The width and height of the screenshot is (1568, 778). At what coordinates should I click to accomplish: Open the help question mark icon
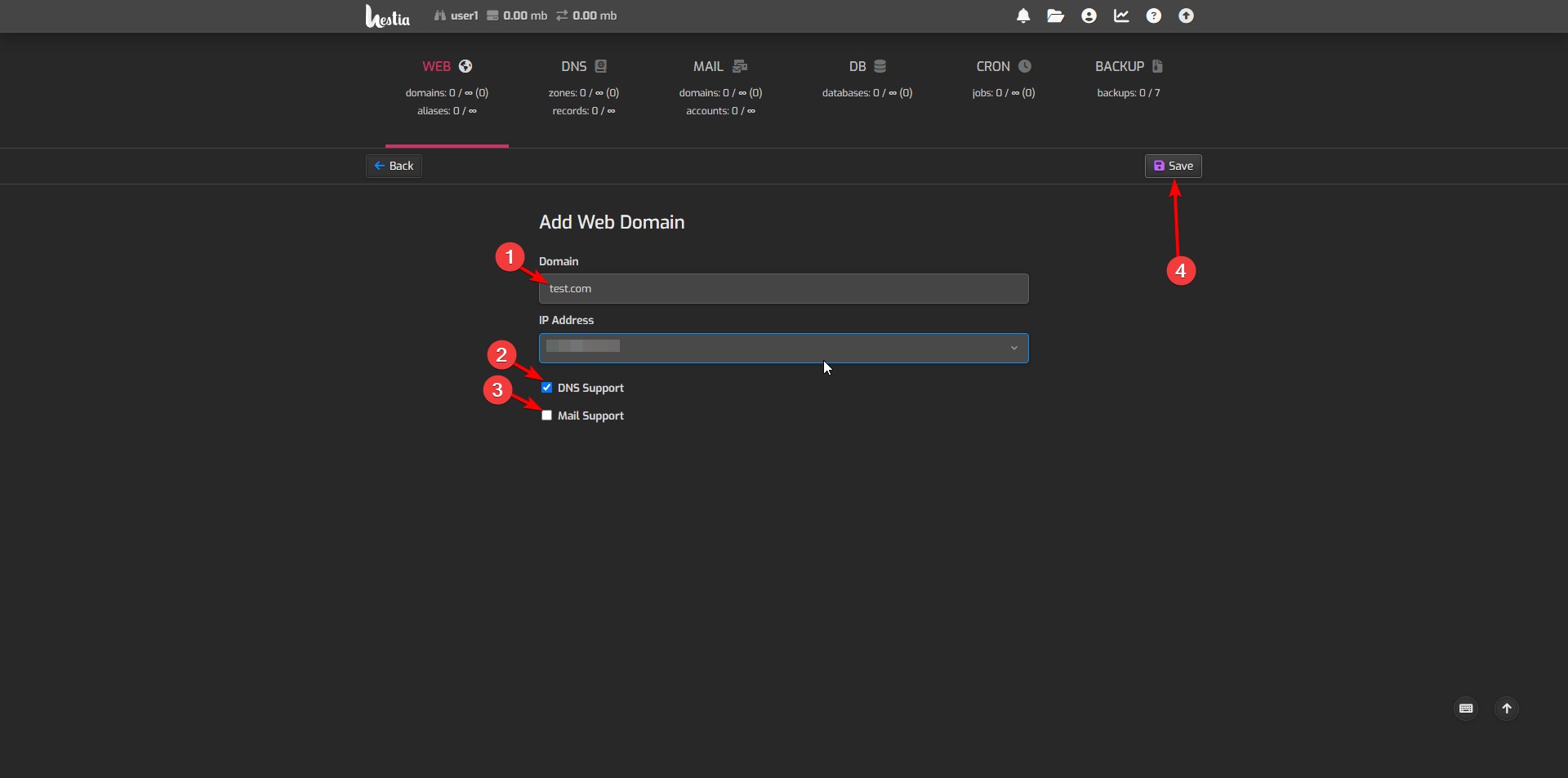pyautogui.click(x=1153, y=16)
